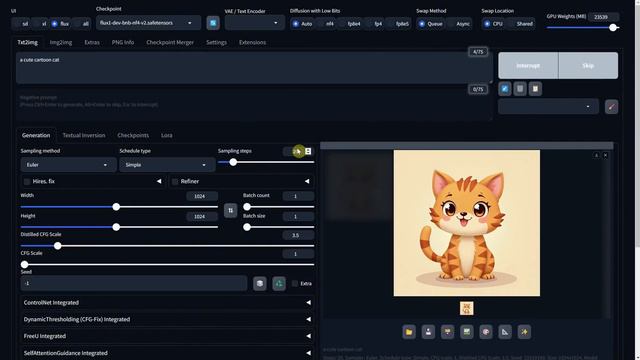Click the green recycle reuse-seed icon
This screenshot has width=640, height=360.
click(x=279, y=284)
